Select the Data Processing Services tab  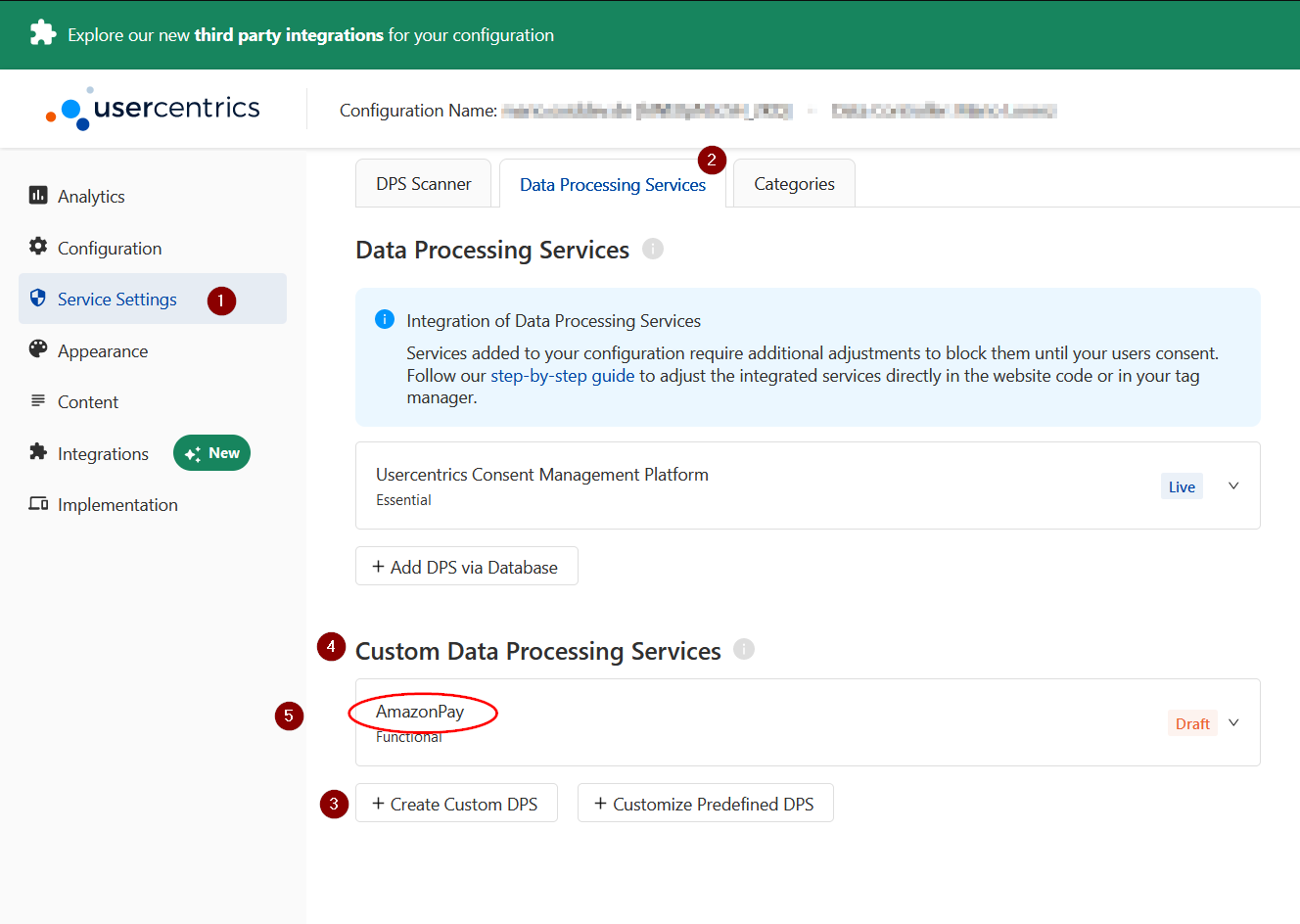[612, 185]
